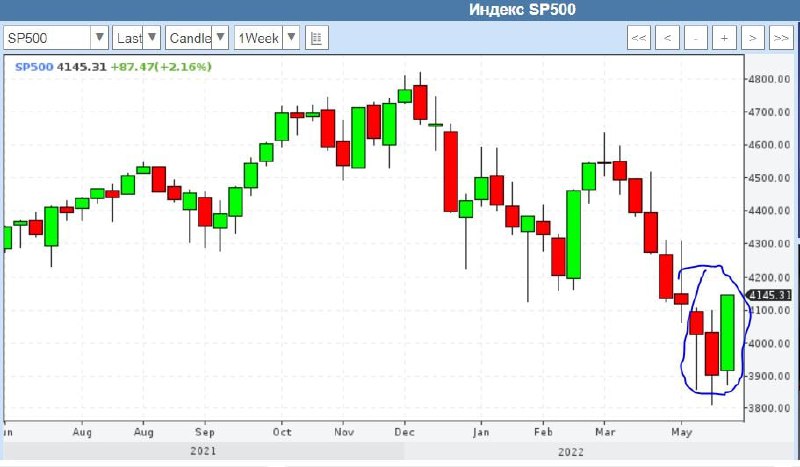Jump to chart start with << button
The width and height of the screenshot is (800, 467).
point(639,38)
